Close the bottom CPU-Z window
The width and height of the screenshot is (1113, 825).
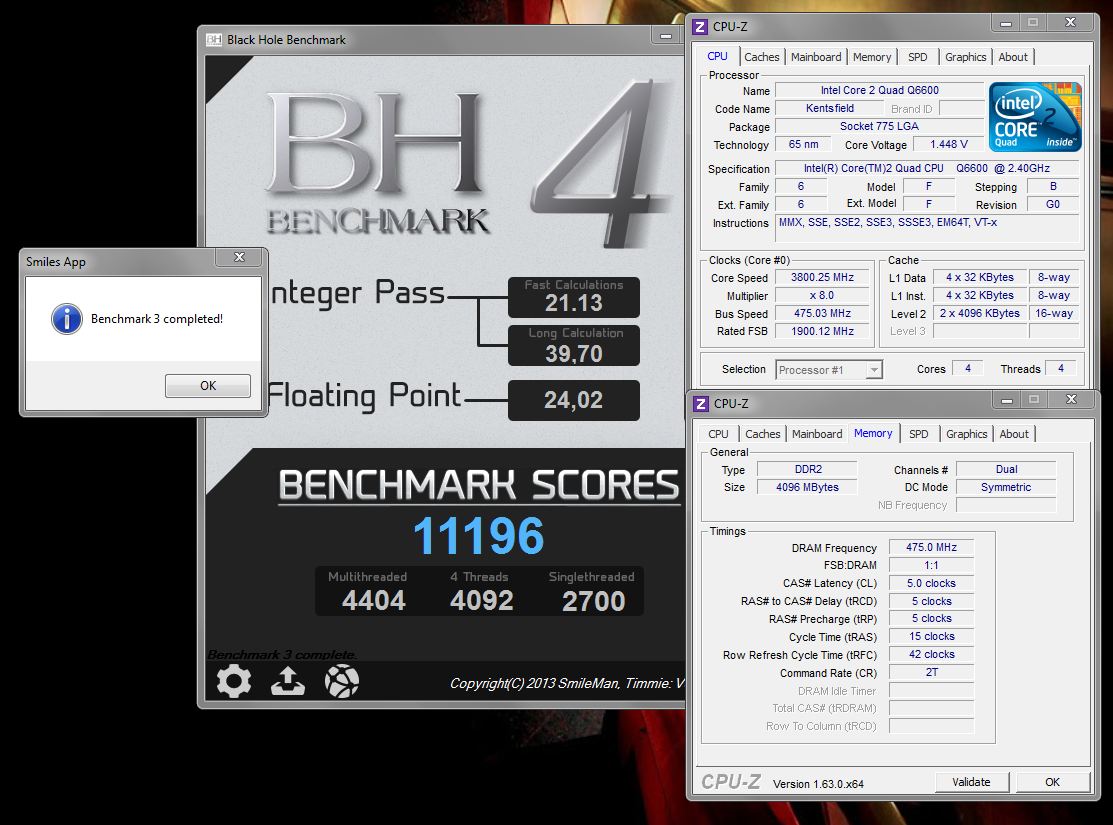1071,400
